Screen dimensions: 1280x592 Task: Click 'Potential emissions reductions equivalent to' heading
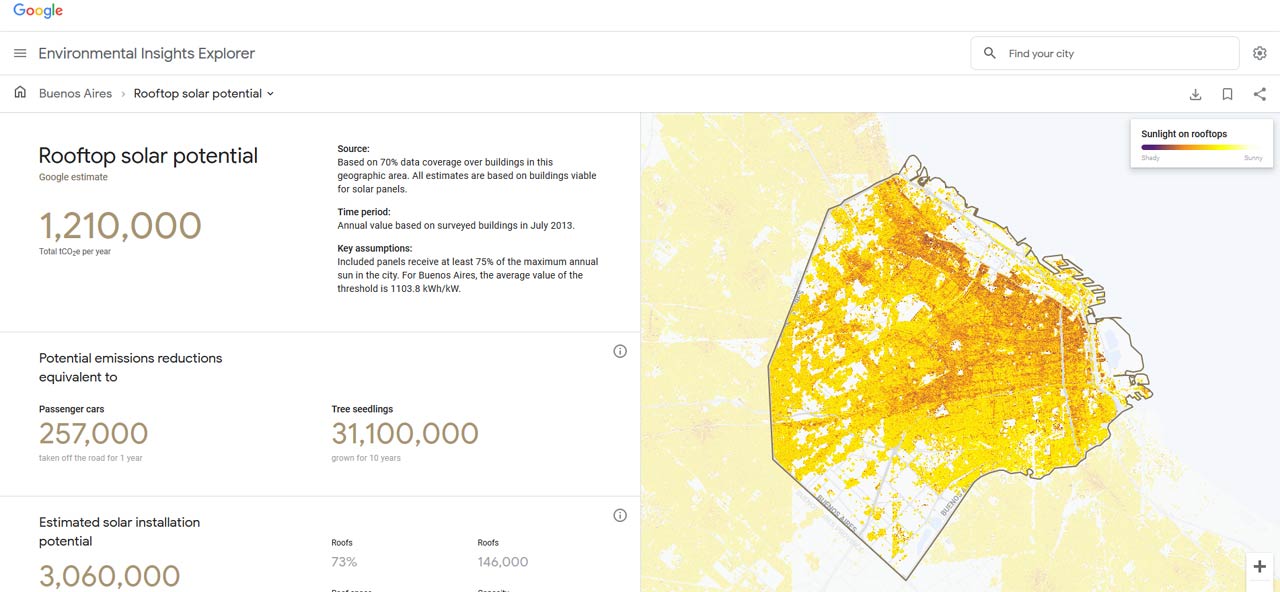click(x=131, y=367)
